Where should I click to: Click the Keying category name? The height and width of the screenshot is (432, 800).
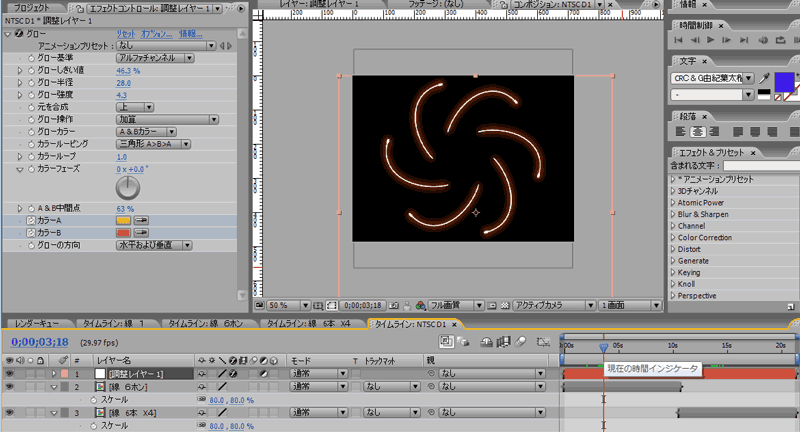(x=689, y=272)
